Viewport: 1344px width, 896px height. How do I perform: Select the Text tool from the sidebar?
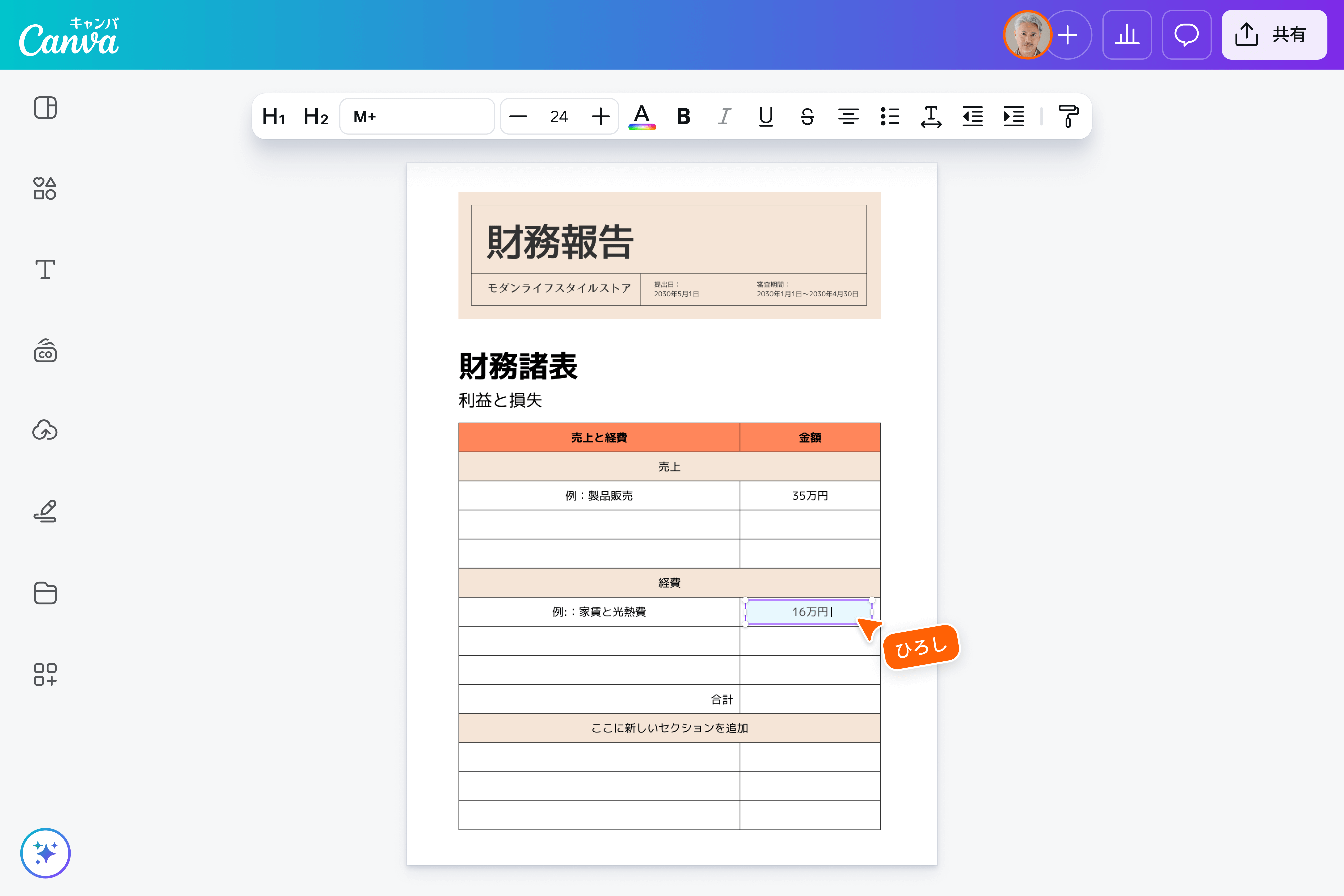tap(45, 270)
